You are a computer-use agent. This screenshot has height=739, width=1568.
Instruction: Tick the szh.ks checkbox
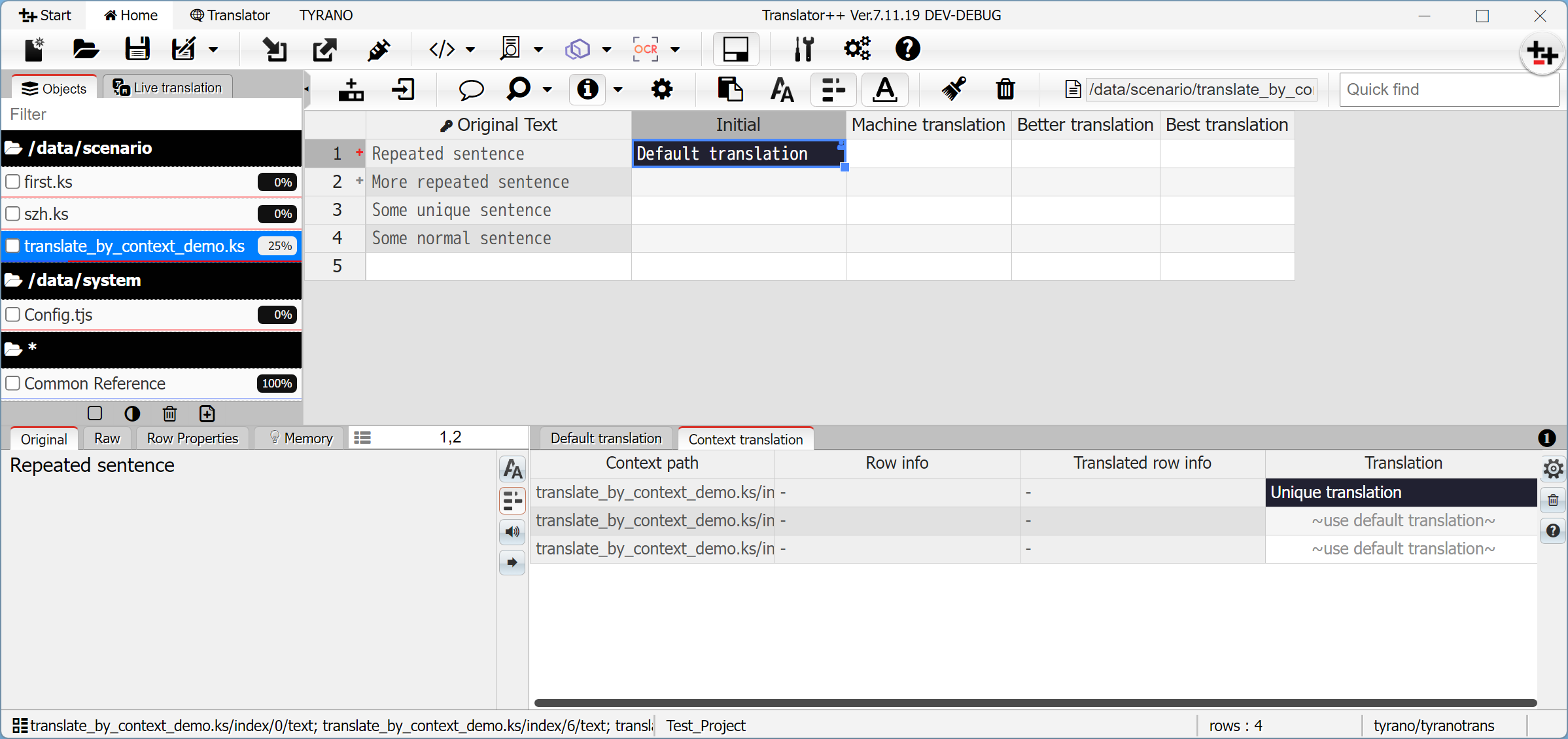click(x=12, y=214)
